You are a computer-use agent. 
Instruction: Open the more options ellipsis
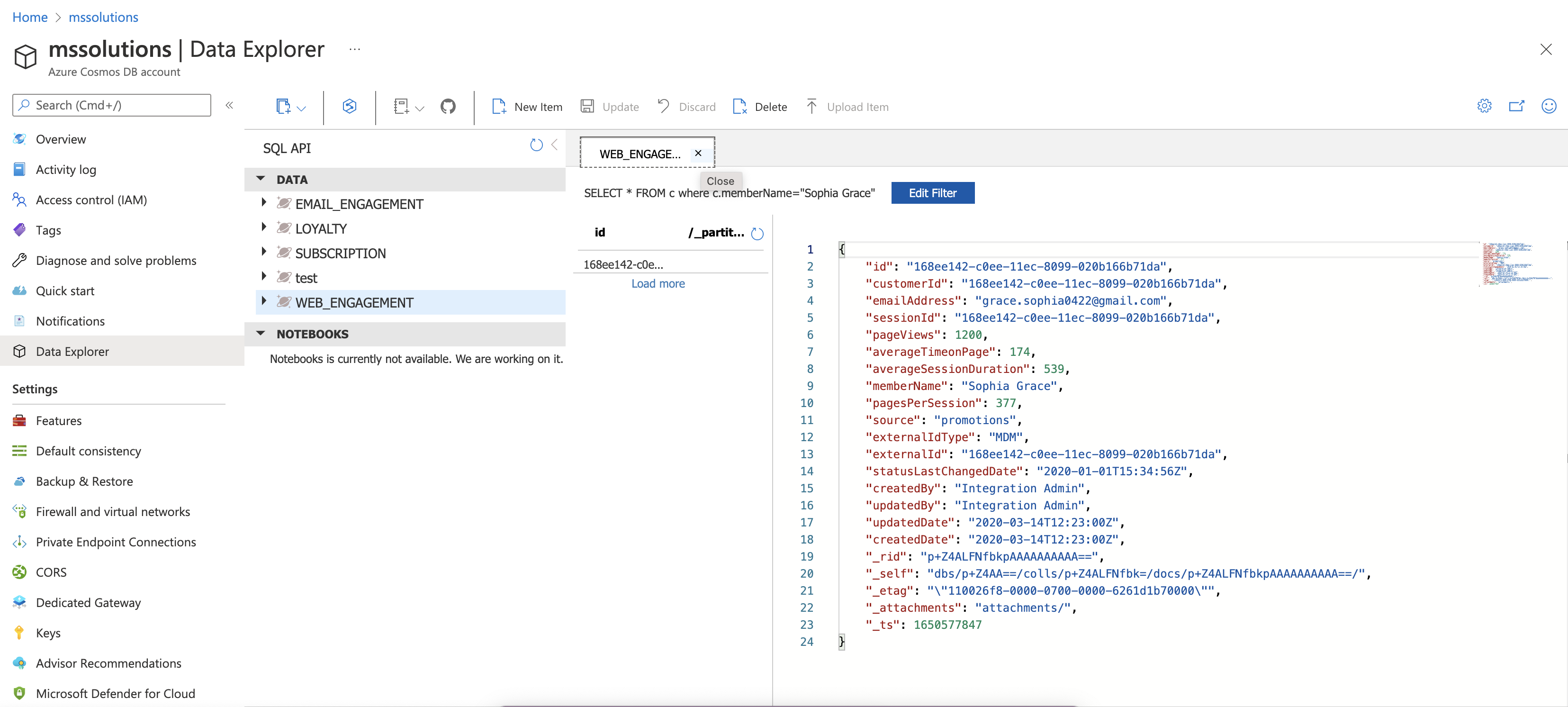tap(355, 49)
